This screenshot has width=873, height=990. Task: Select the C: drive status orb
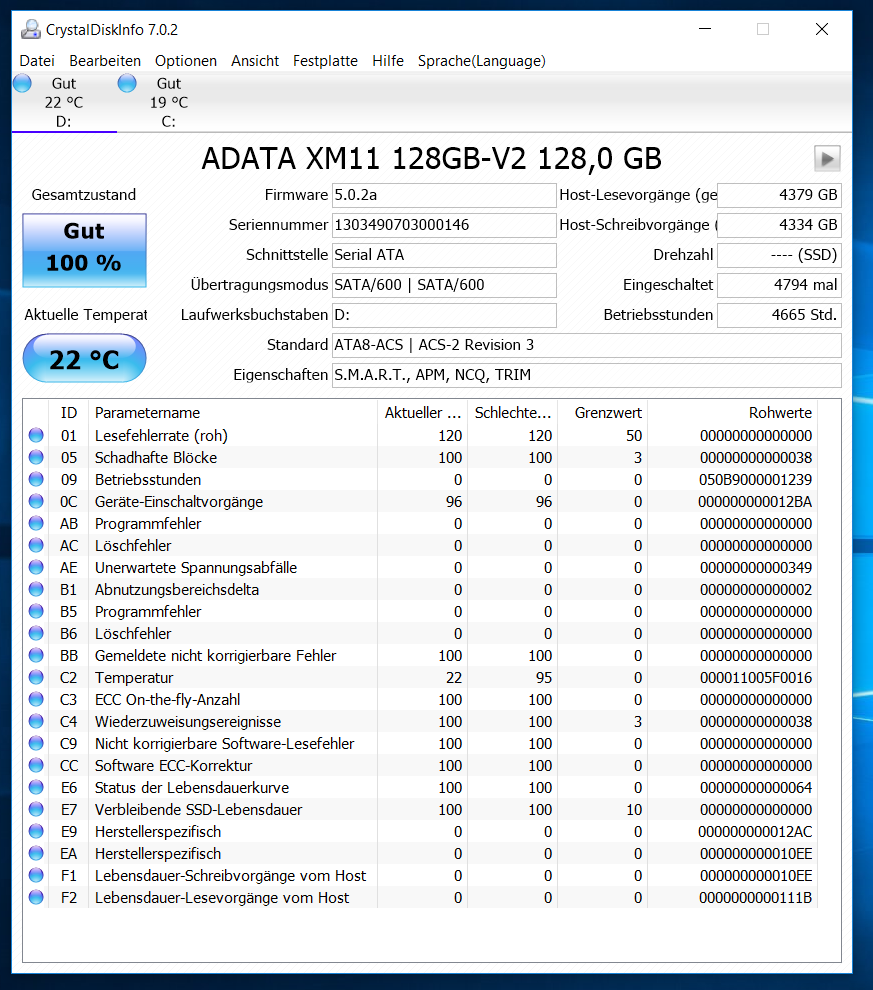pyautogui.click(x=127, y=83)
